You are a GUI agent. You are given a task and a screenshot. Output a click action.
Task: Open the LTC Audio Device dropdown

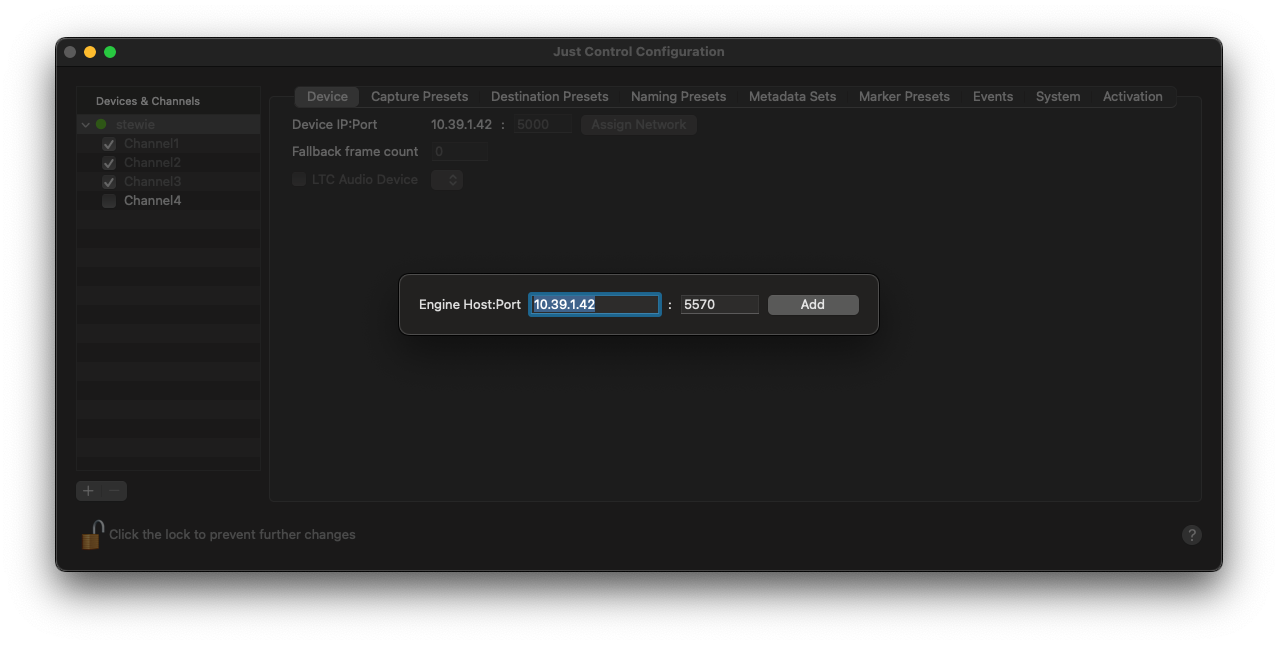[x=447, y=180]
